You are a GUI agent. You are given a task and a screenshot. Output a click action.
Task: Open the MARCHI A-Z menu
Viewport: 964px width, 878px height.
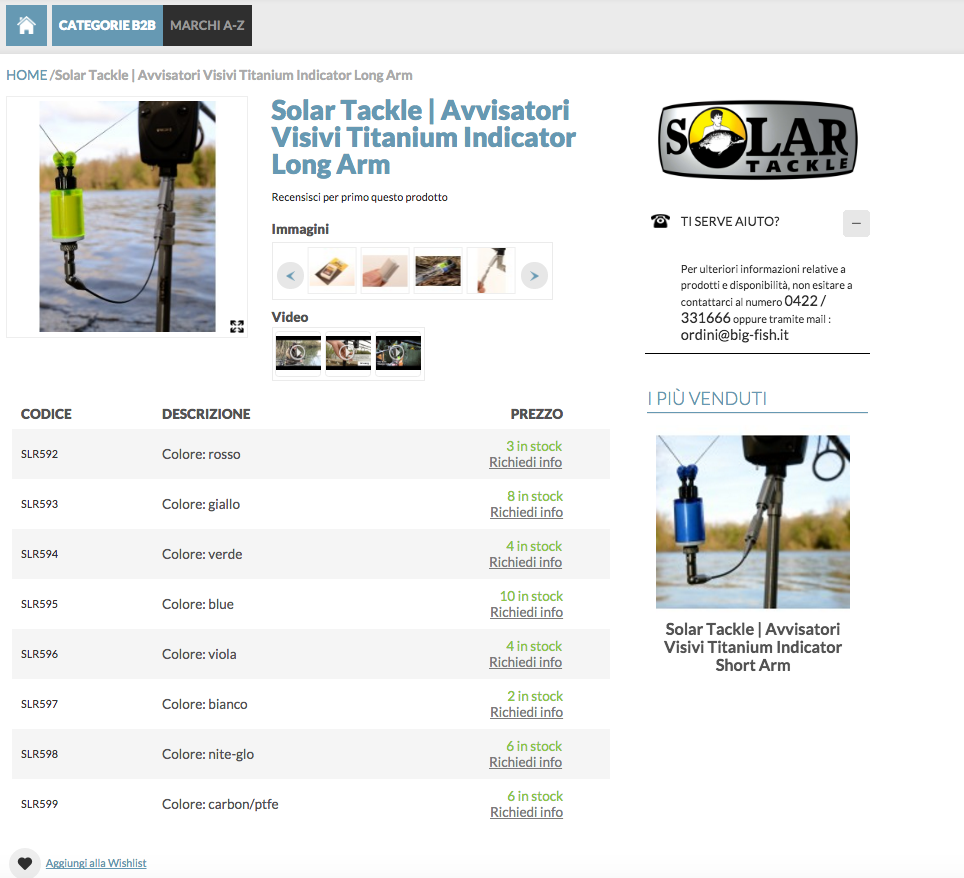coord(207,25)
